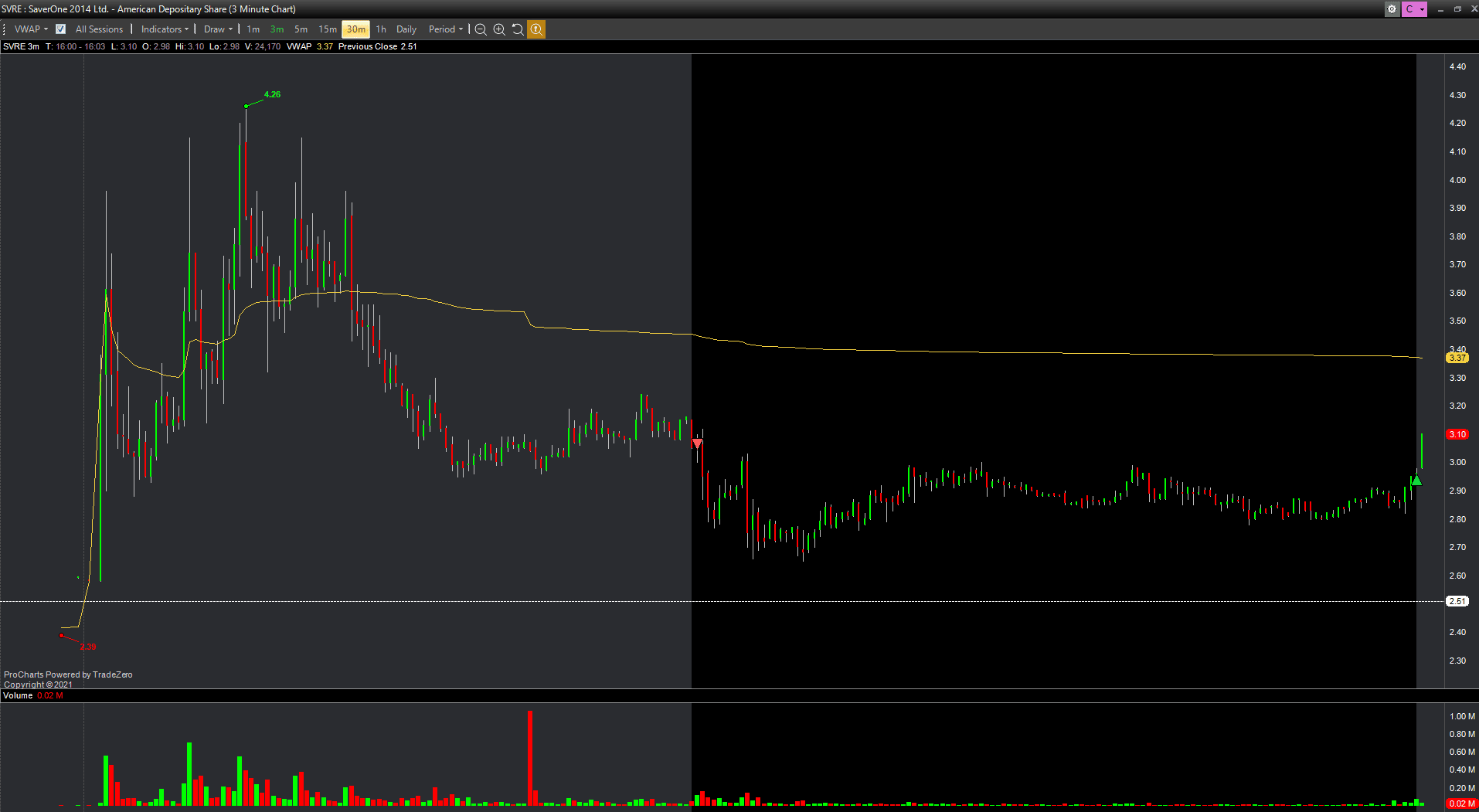Toggle the highlighted orange zoom-lock icon
This screenshot has width=1479, height=812.
point(536,29)
